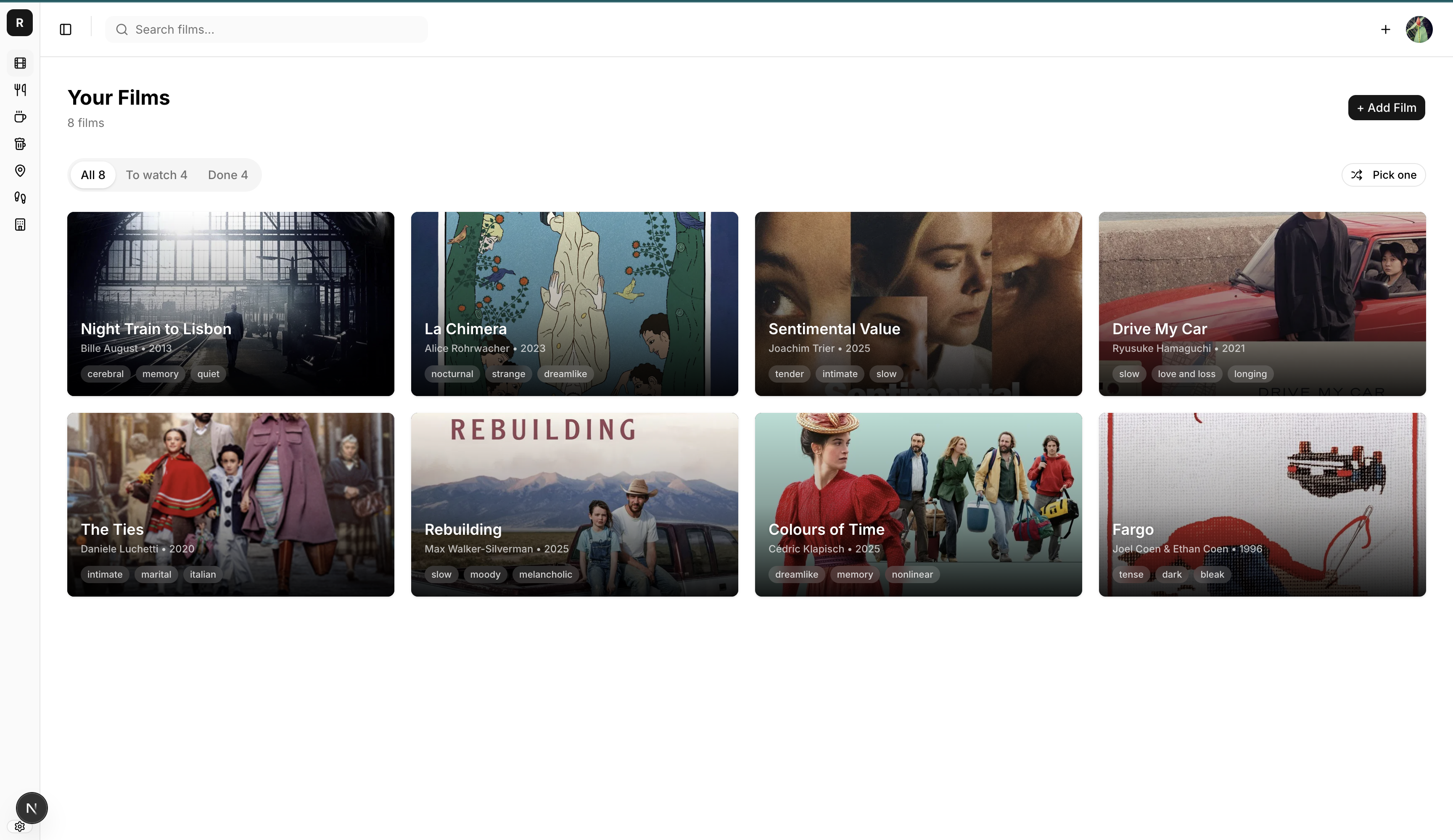Toggle the sidebar panel icon
Screen dimensions: 1453x840
click(66, 29)
